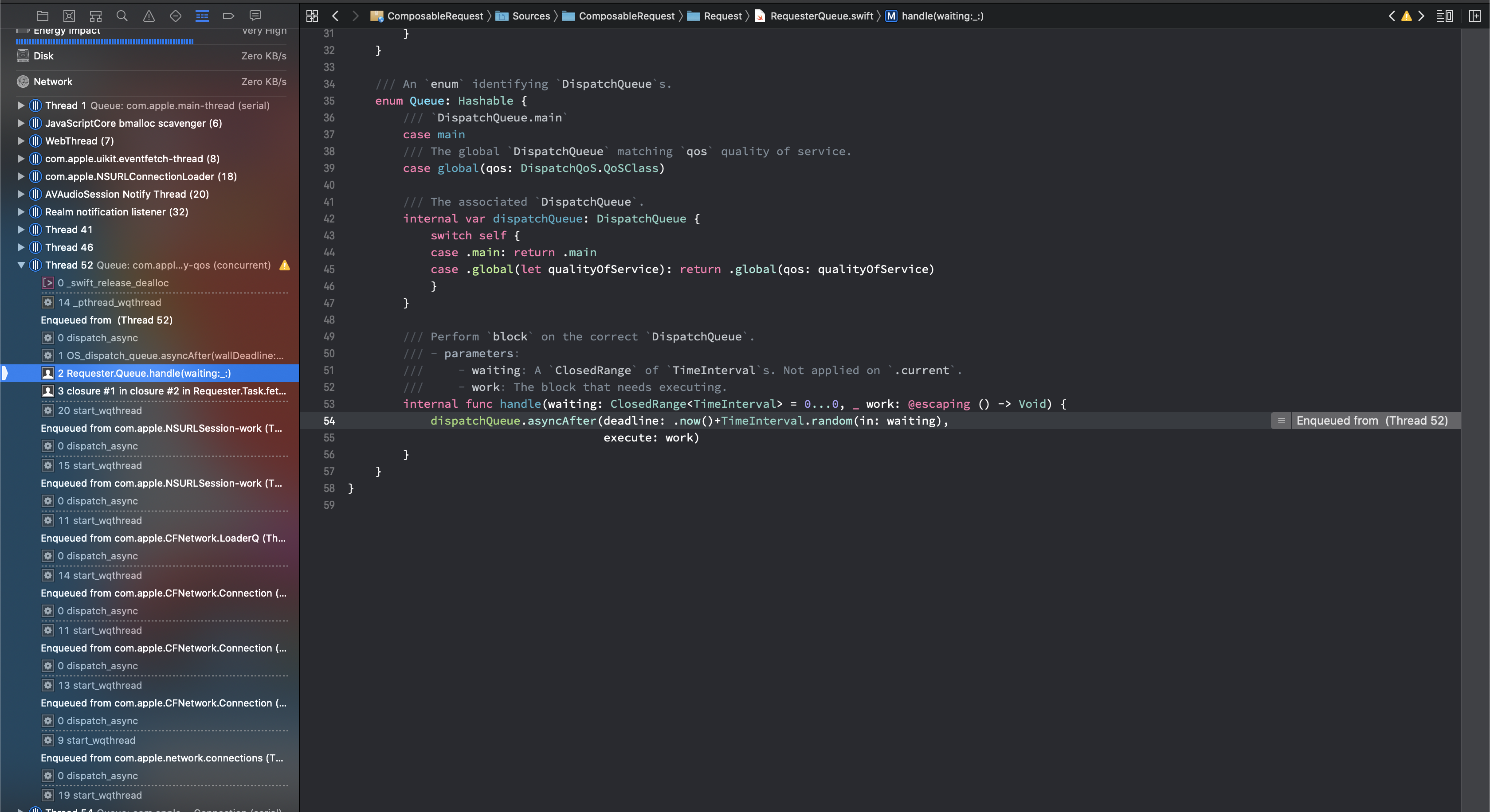This screenshot has width=1490, height=812.
Task: Open the Project navigator folder icon
Action: (x=42, y=16)
